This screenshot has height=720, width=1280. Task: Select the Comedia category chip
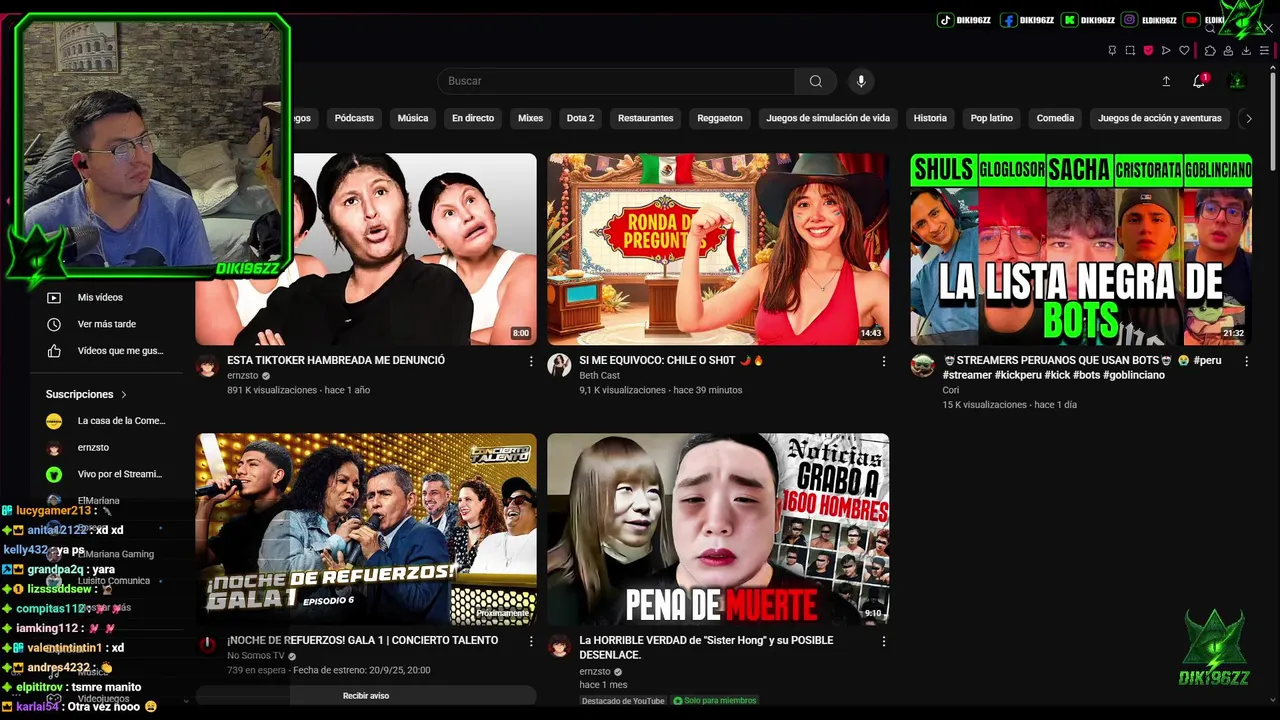click(x=1055, y=118)
